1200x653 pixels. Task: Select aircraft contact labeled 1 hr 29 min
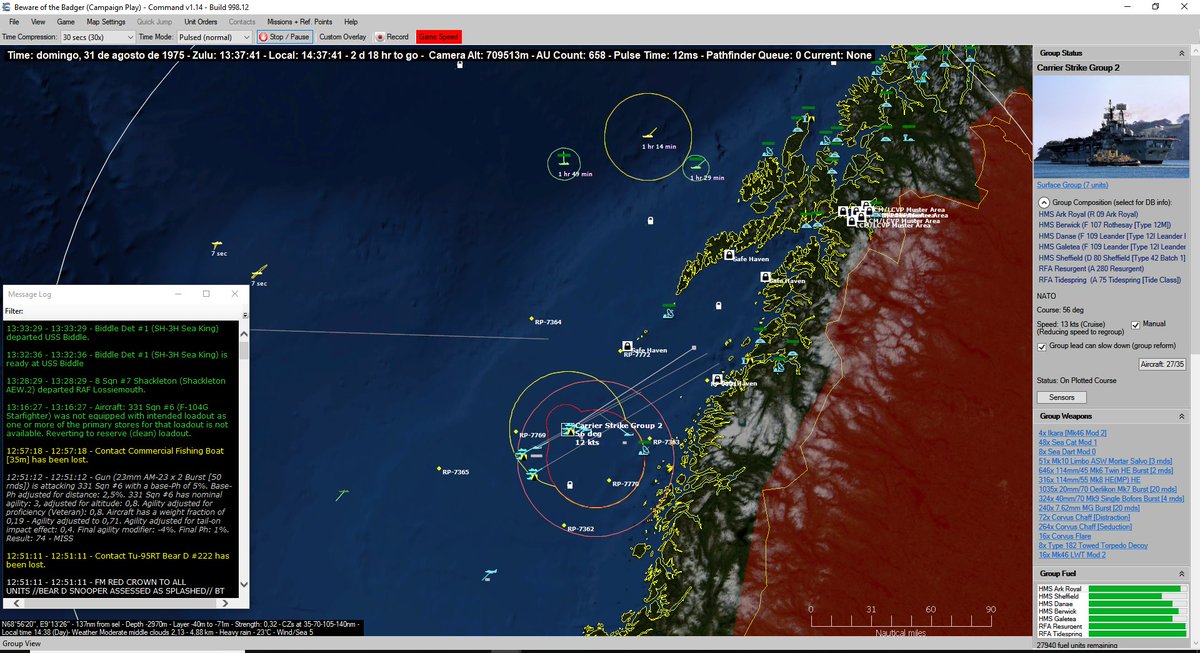click(696, 166)
